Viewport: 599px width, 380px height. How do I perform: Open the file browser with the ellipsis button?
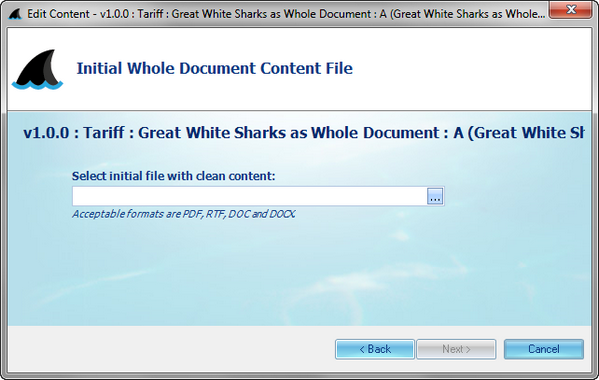[x=435, y=196]
